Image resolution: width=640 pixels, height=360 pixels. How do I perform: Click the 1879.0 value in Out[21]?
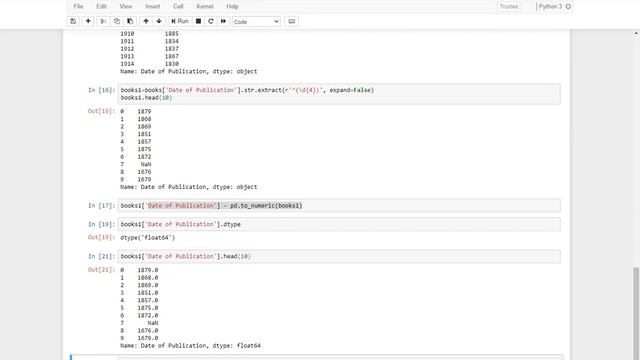(x=148, y=270)
